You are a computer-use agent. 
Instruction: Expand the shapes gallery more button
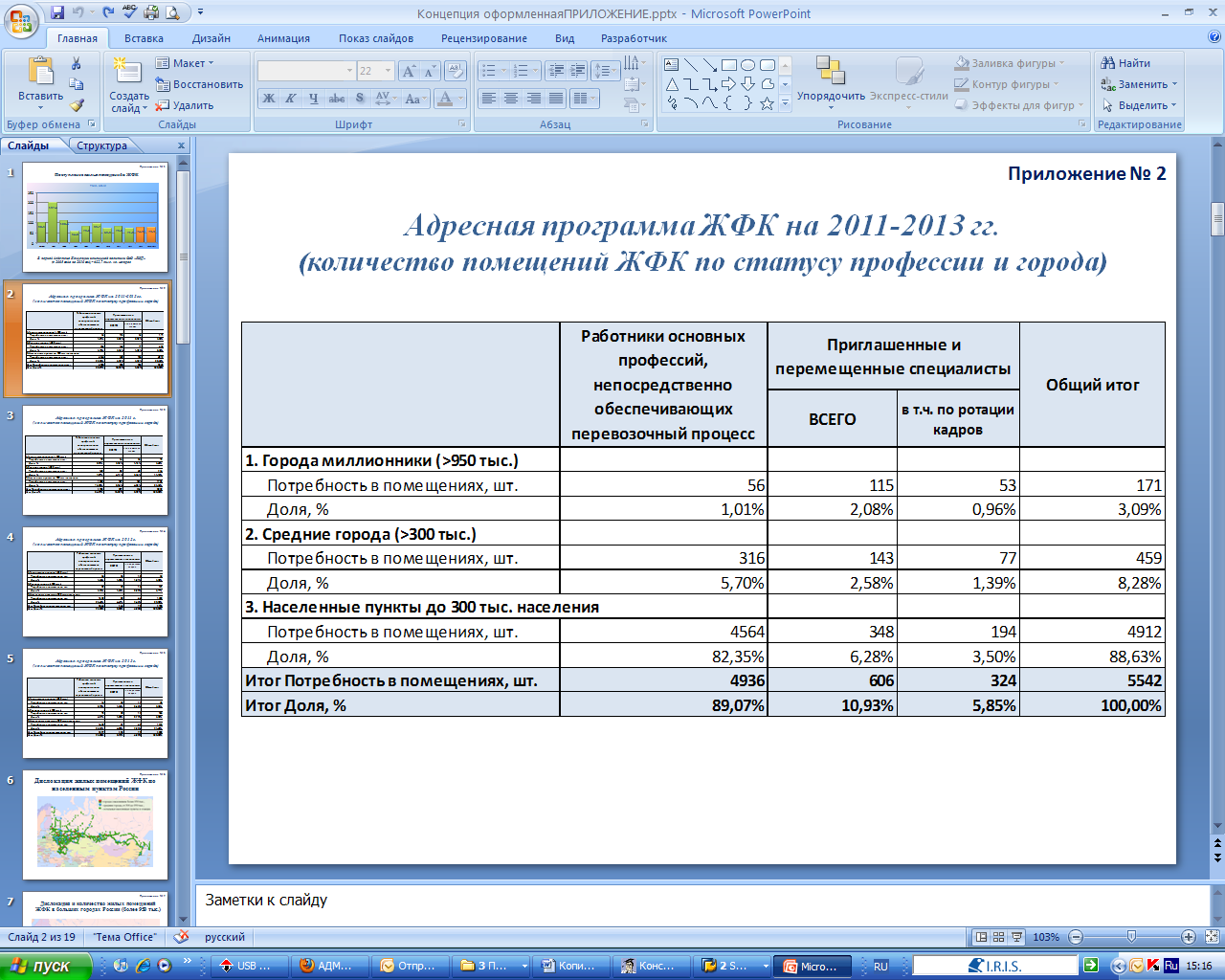click(786, 103)
